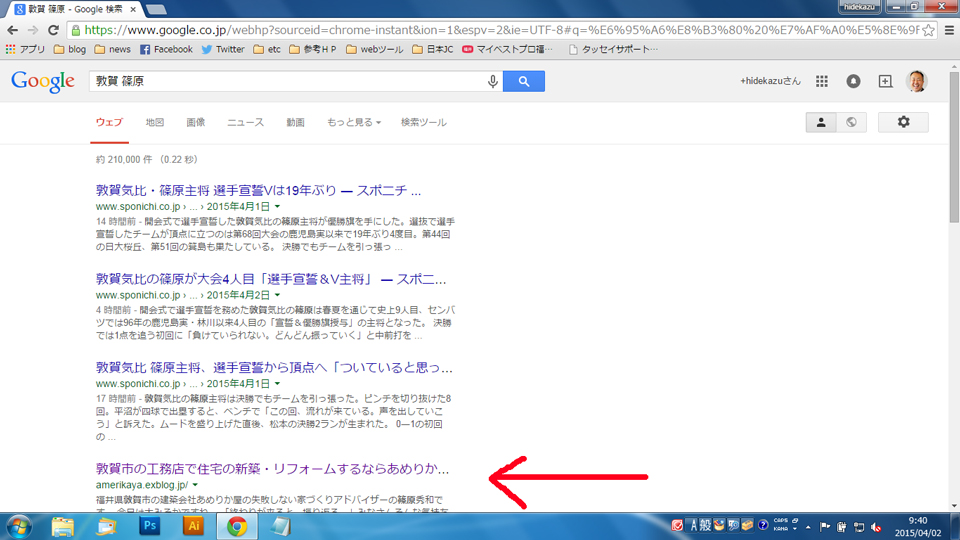
Task: Switch to the 地図 tab
Action: [155, 122]
